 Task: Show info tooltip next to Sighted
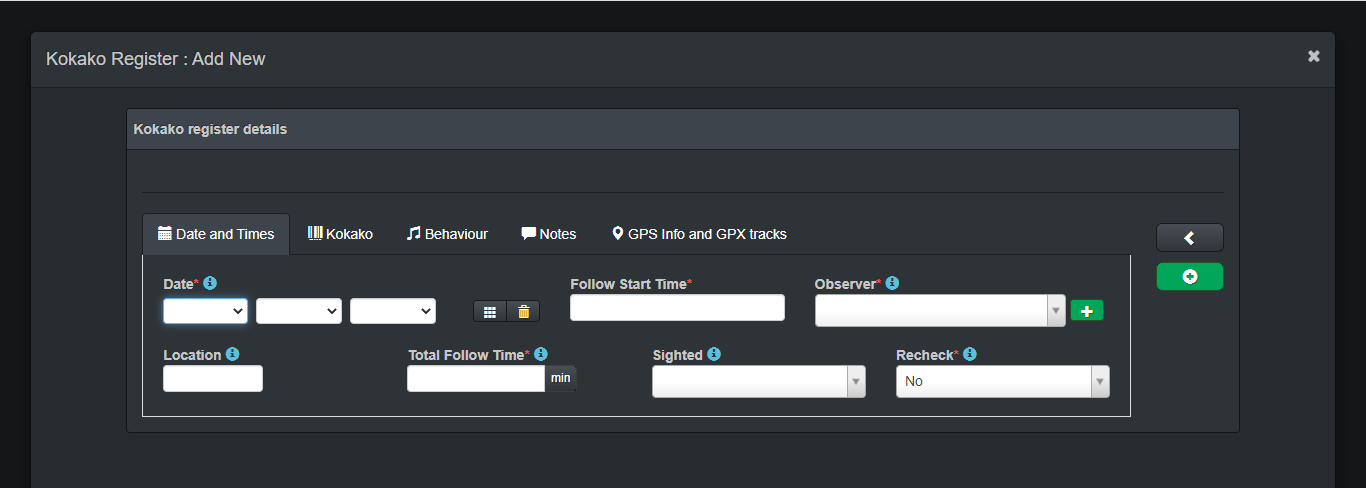[x=714, y=354]
